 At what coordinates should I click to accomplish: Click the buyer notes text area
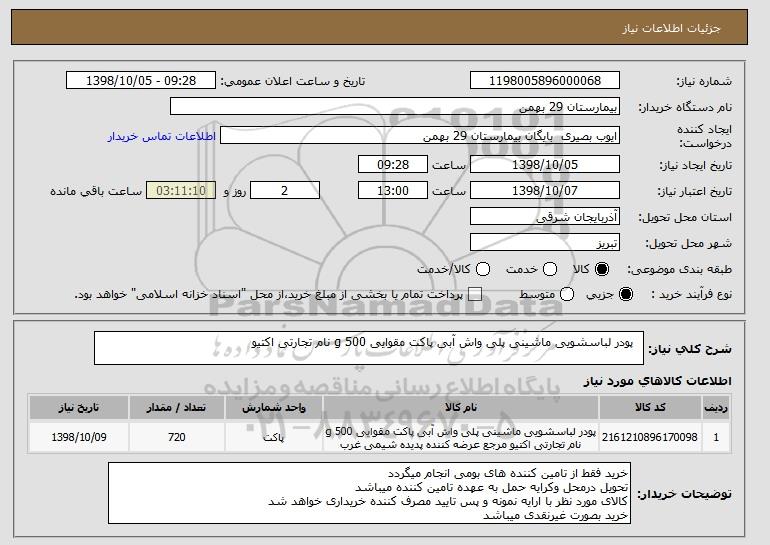point(369,493)
